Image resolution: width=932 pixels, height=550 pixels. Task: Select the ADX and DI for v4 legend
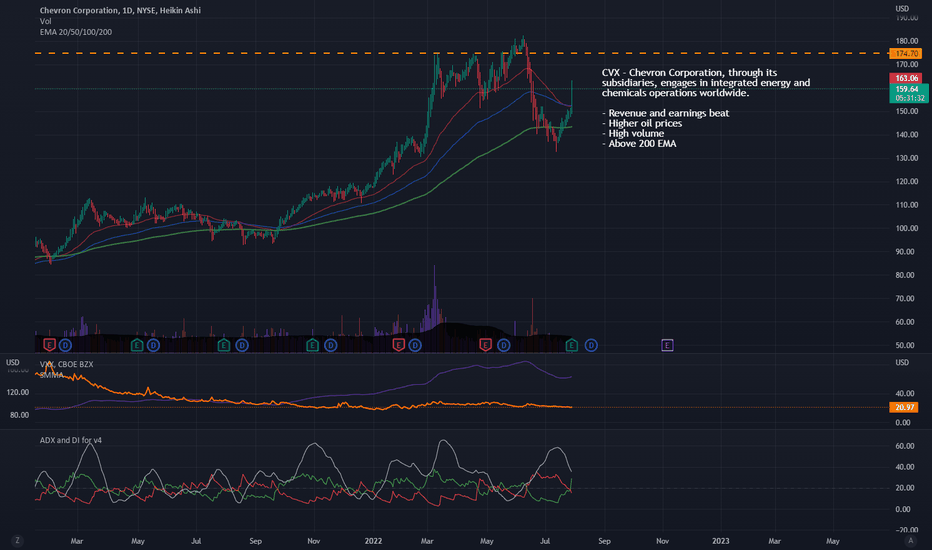(x=71, y=440)
